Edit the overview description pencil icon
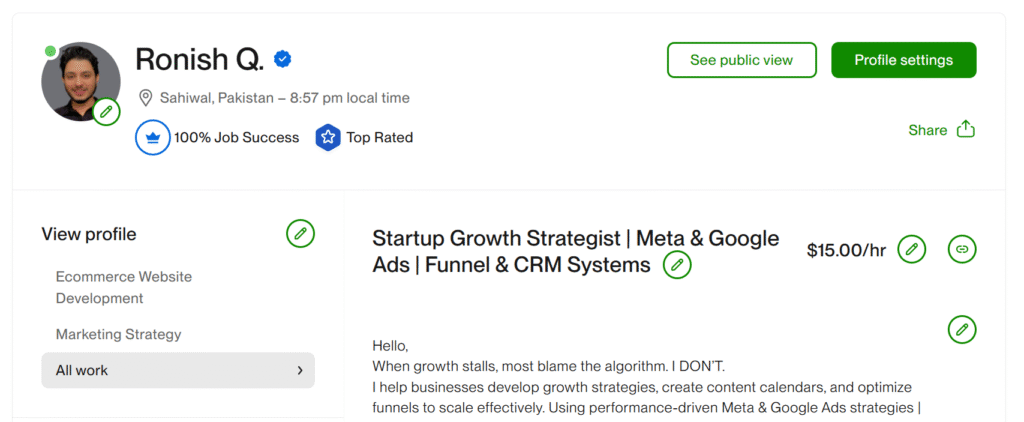Screen dimensions: 1024x422 click(962, 329)
